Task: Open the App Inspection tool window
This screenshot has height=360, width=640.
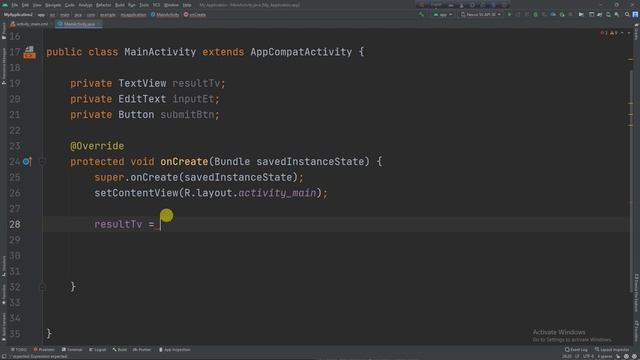Action: pyautogui.click(x=175, y=350)
